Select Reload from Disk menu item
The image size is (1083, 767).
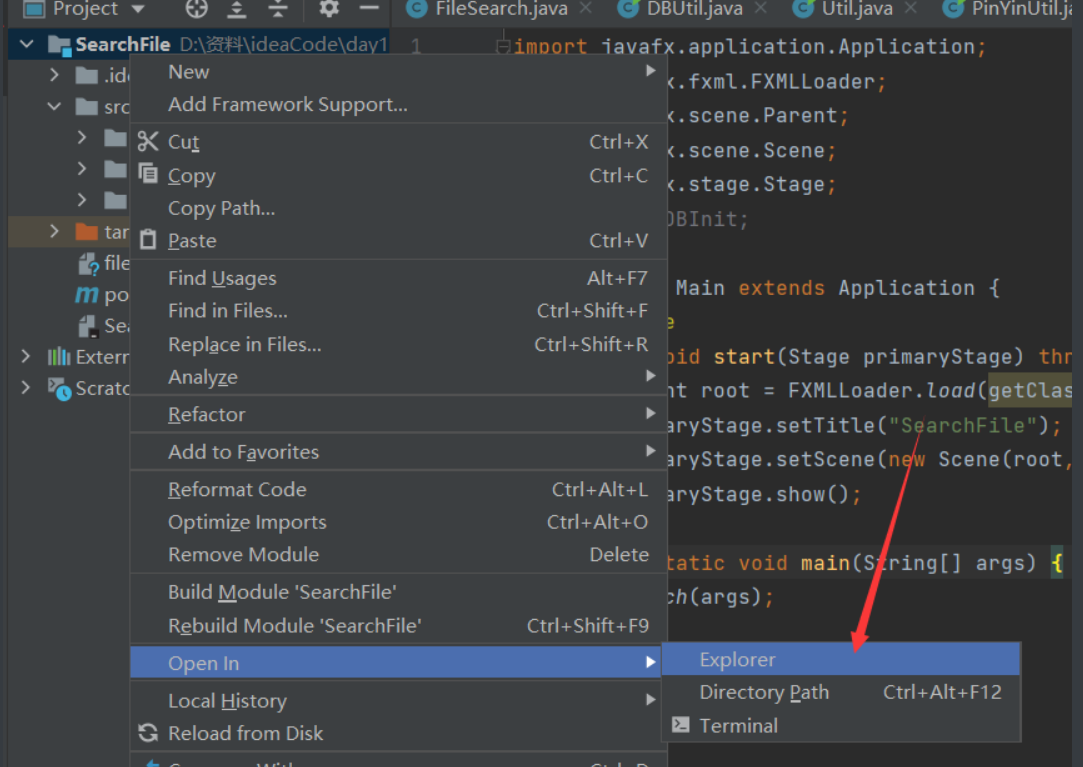click(399, 733)
